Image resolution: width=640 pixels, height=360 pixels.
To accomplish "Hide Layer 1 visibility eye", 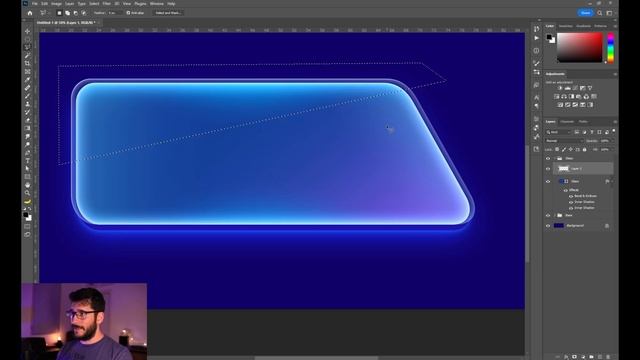I will coord(548,169).
